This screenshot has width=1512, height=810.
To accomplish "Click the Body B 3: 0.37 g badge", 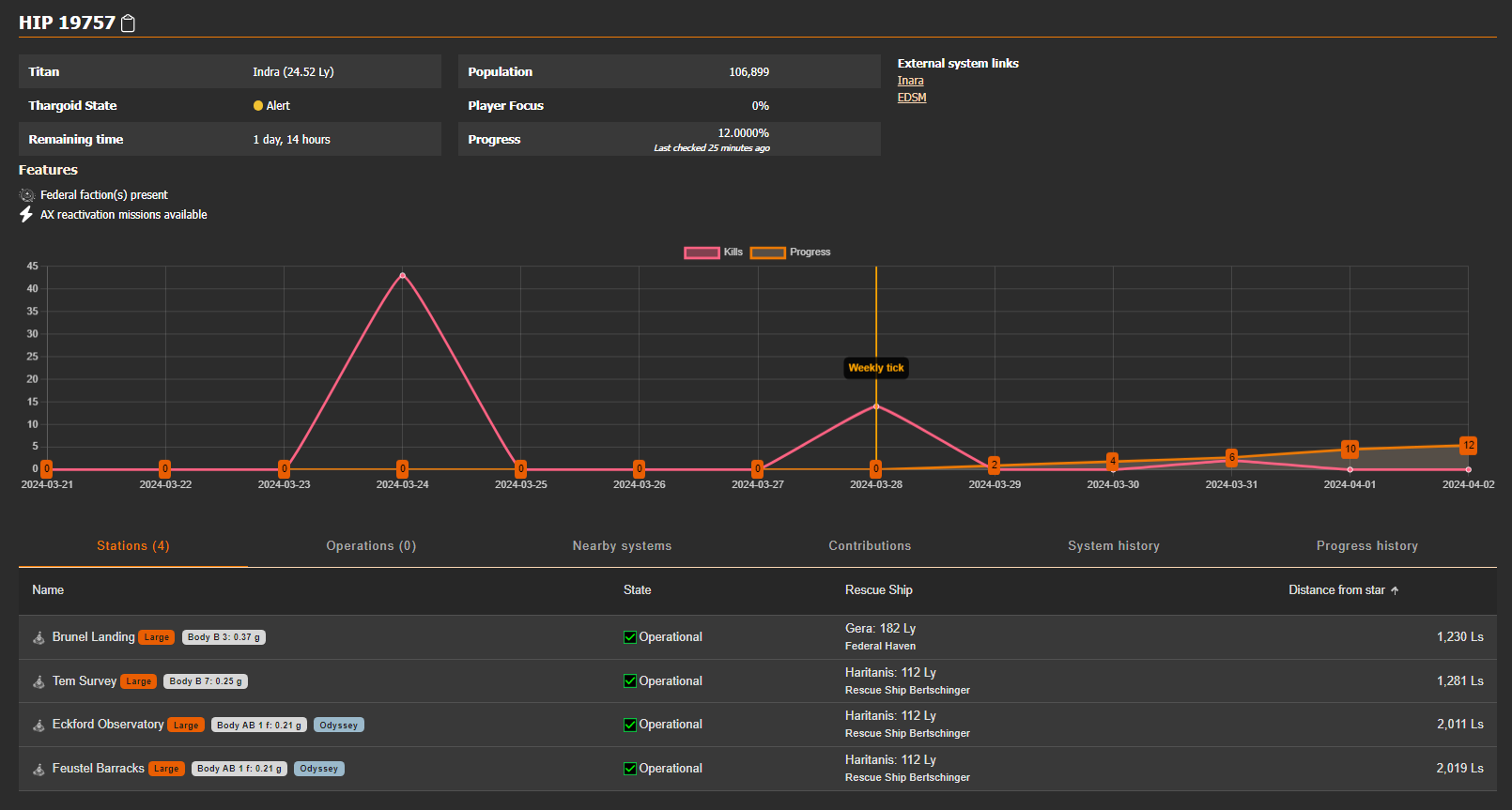I will pos(224,637).
